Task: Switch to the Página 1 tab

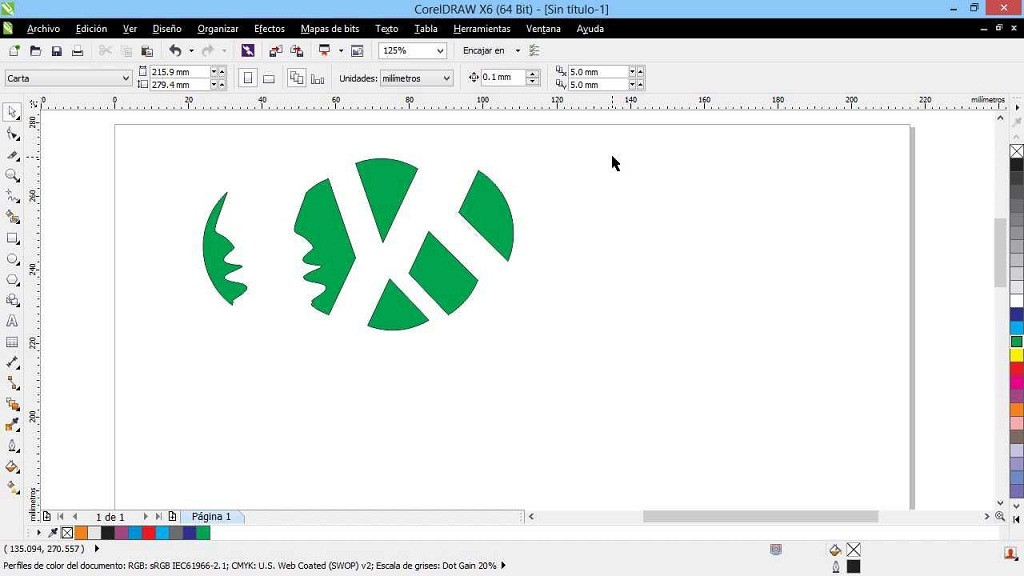Action: [211, 516]
